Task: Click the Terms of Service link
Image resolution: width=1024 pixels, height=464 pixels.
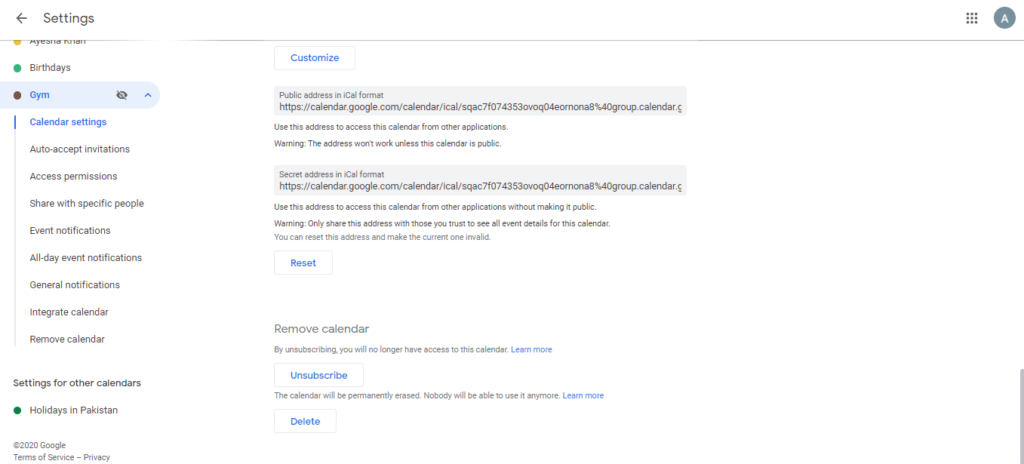Action: point(43,457)
